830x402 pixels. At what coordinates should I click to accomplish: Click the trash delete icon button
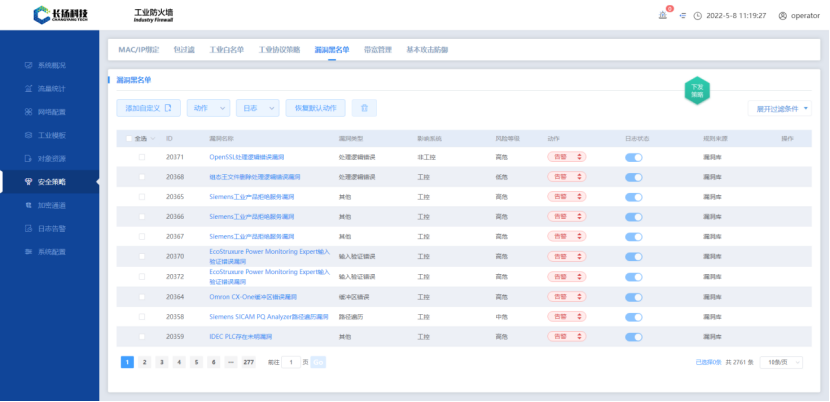click(364, 108)
